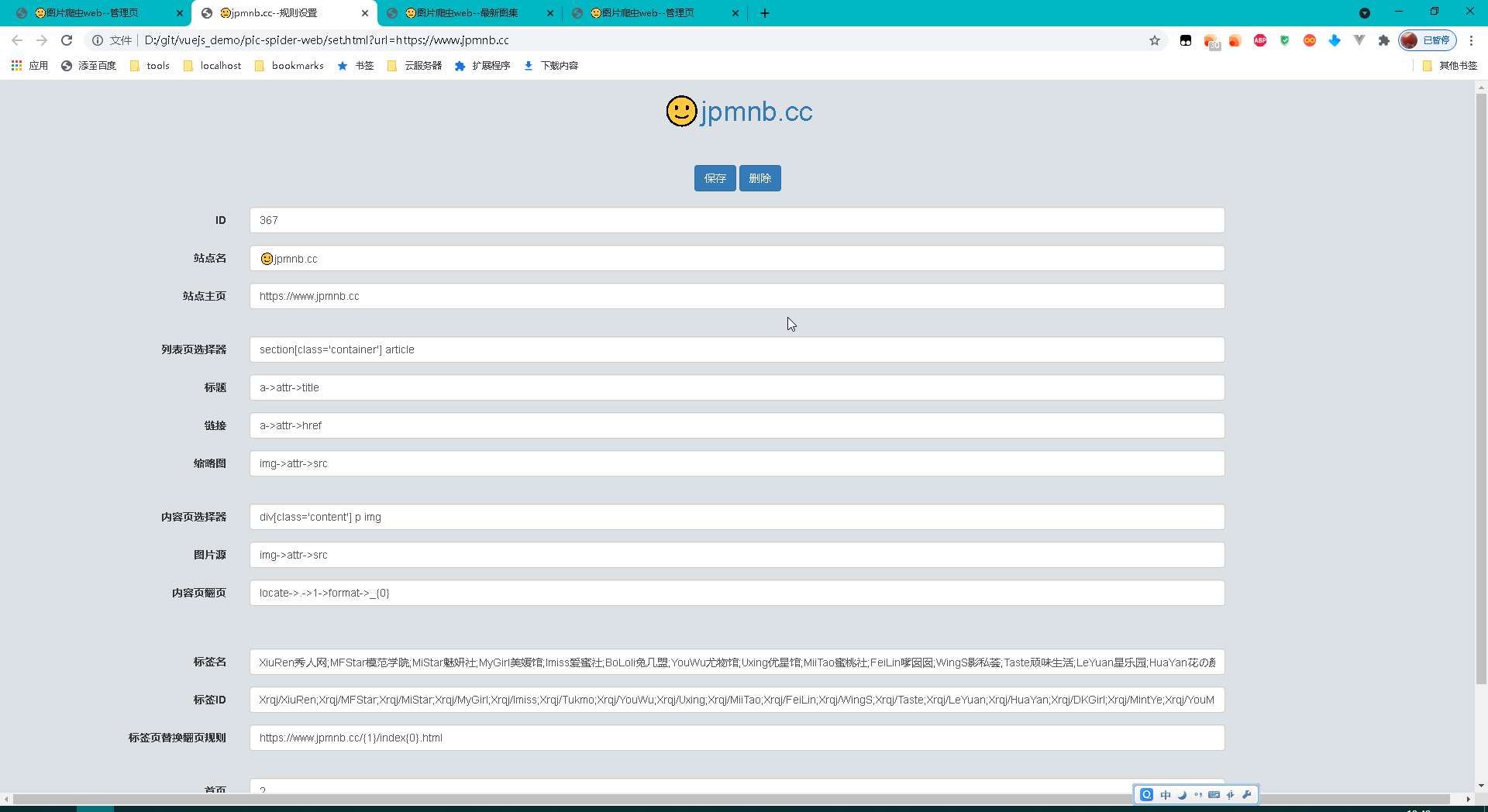
Task: Click the vertical scrollbar thumb
Action: (1481, 387)
